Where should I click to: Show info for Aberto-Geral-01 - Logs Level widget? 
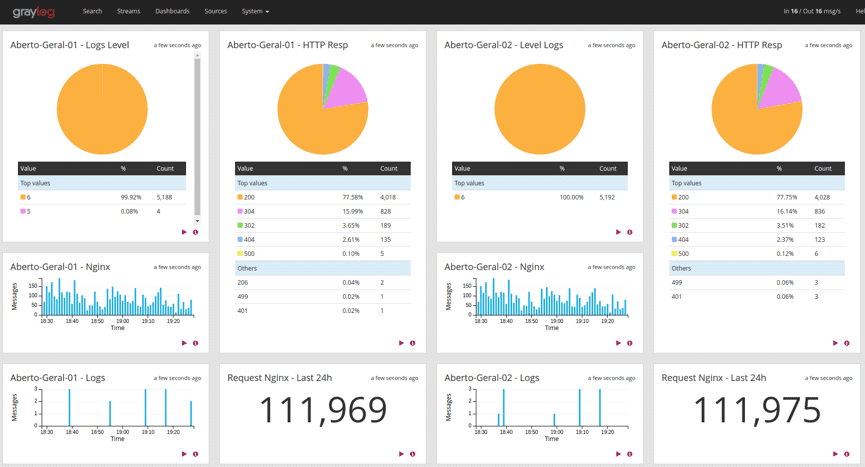pyautogui.click(x=195, y=232)
